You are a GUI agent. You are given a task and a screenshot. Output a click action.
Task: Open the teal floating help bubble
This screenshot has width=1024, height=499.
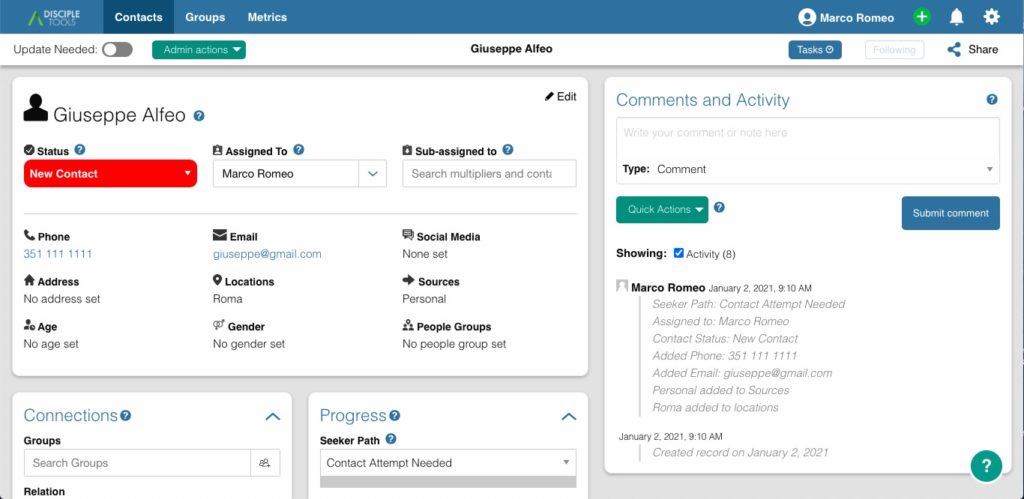(986, 466)
